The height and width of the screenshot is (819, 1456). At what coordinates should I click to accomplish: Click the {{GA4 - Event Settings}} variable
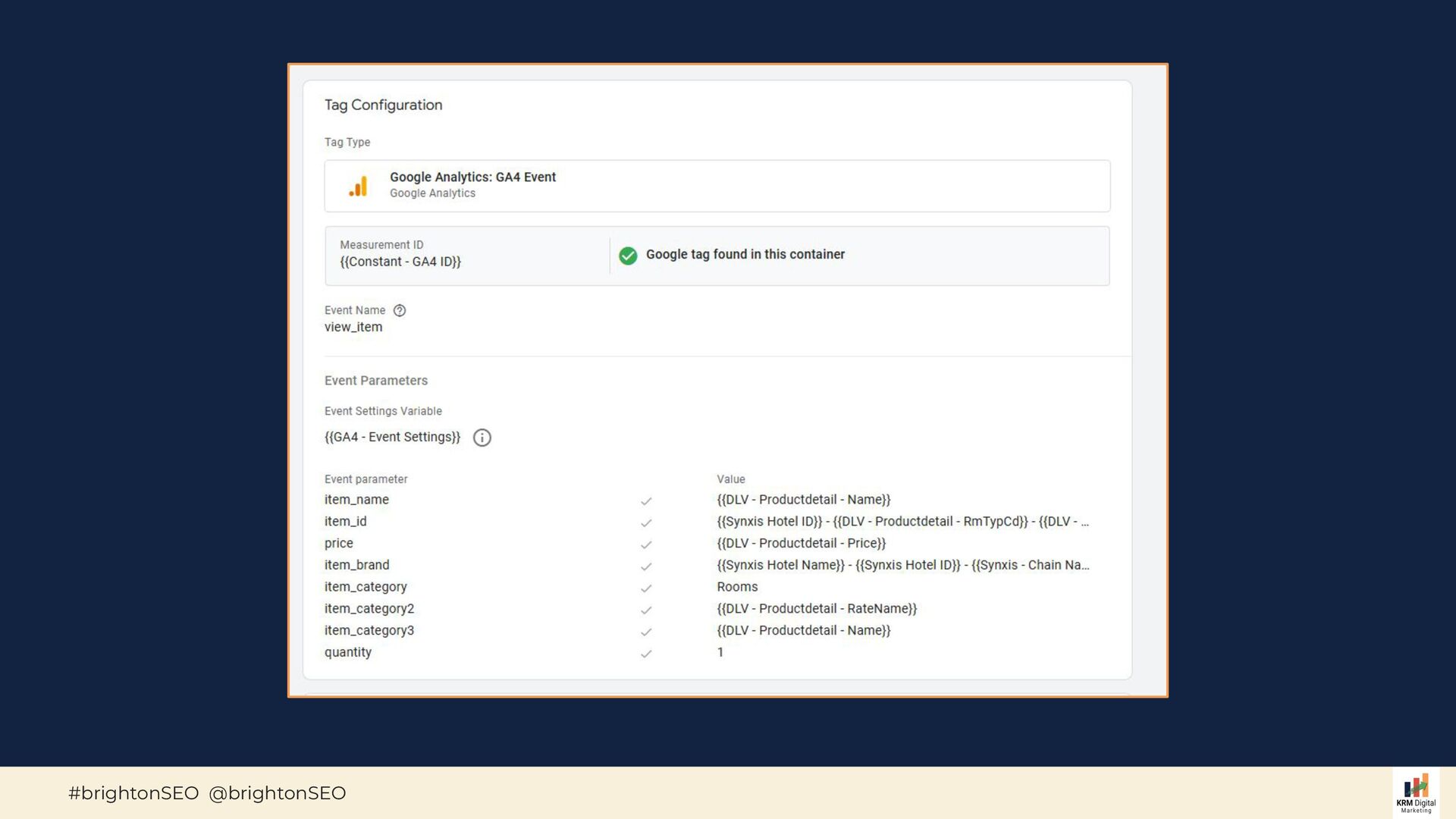click(392, 437)
